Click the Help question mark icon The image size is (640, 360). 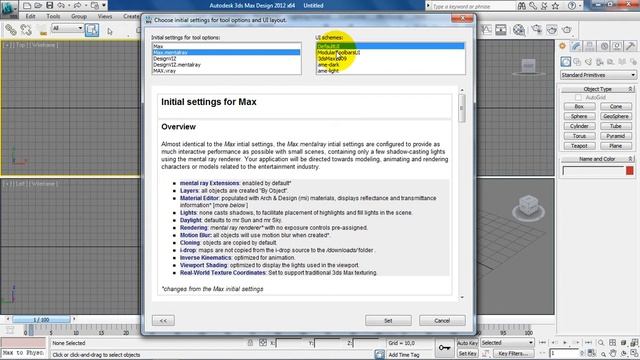pyautogui.click(x=572, y=6)
